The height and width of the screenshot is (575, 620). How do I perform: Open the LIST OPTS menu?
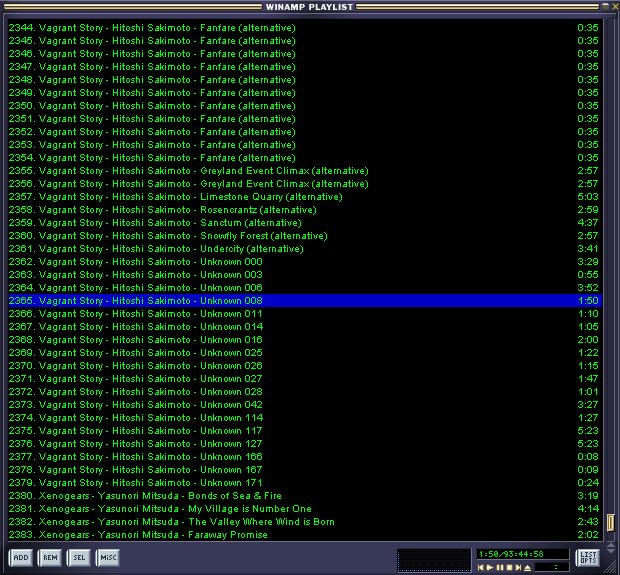588,557
